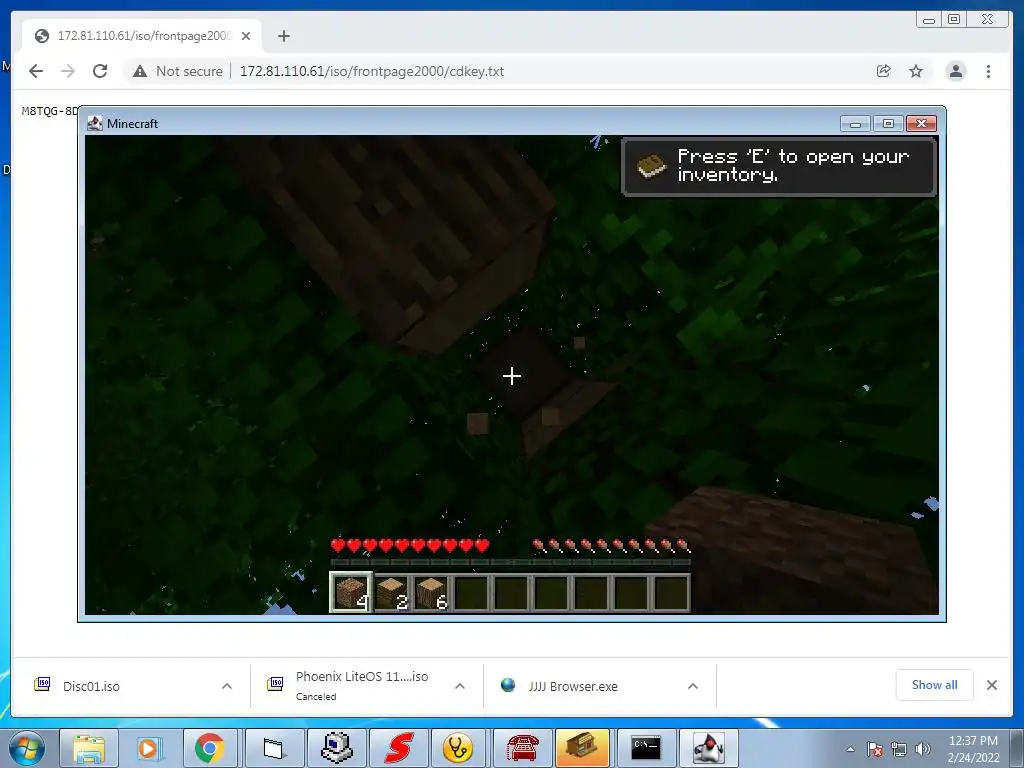
Task: Click the forward navigation arrow
Action: (x=68, y=71)
